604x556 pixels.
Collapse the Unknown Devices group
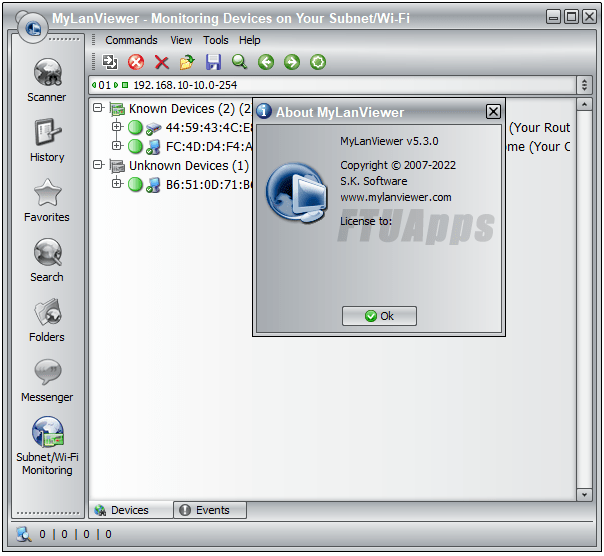click(99, 165)
